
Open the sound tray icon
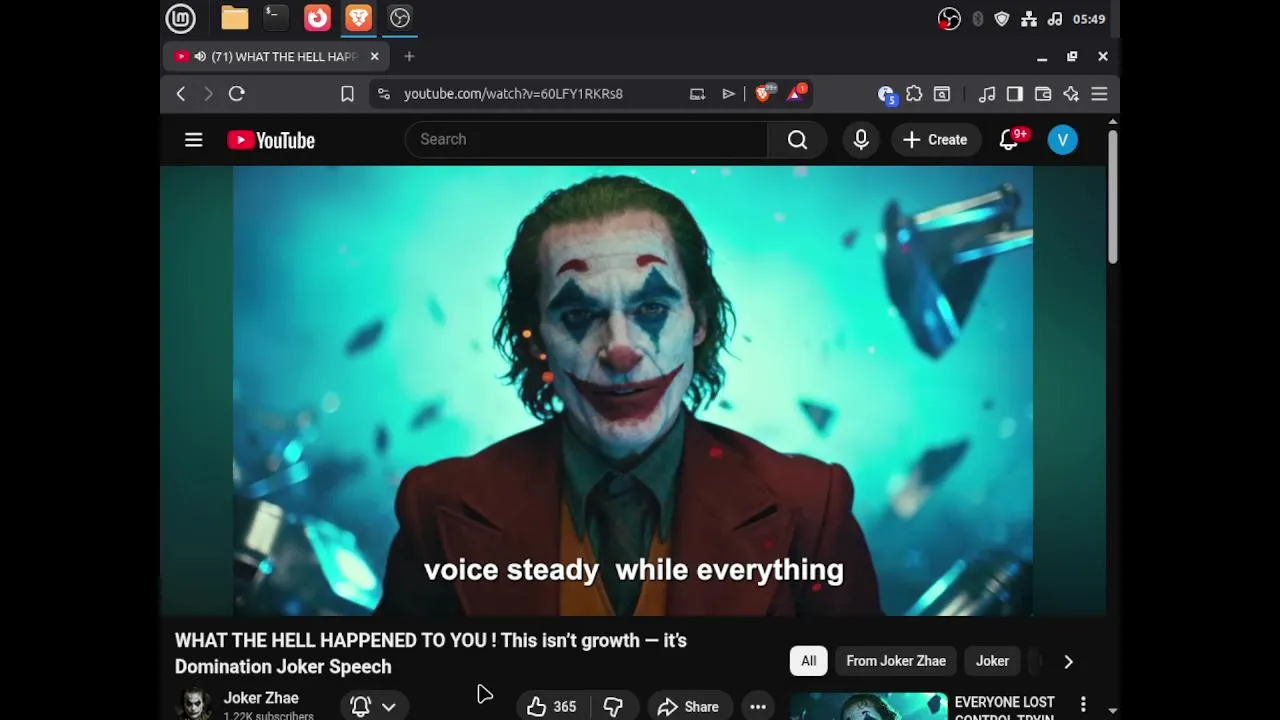tap(1055, 19)
